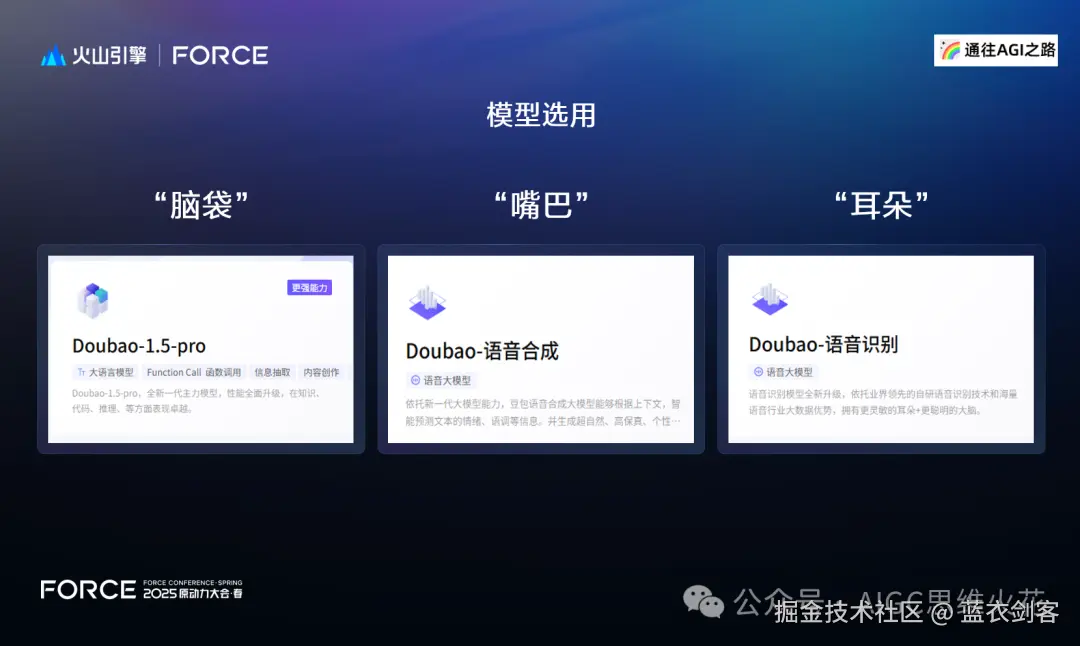Click the Doubao-语音识别 card
Image resolution: width=1080 pixels, height=646 pixels.
pyautogui.click(x=880, y=348)
